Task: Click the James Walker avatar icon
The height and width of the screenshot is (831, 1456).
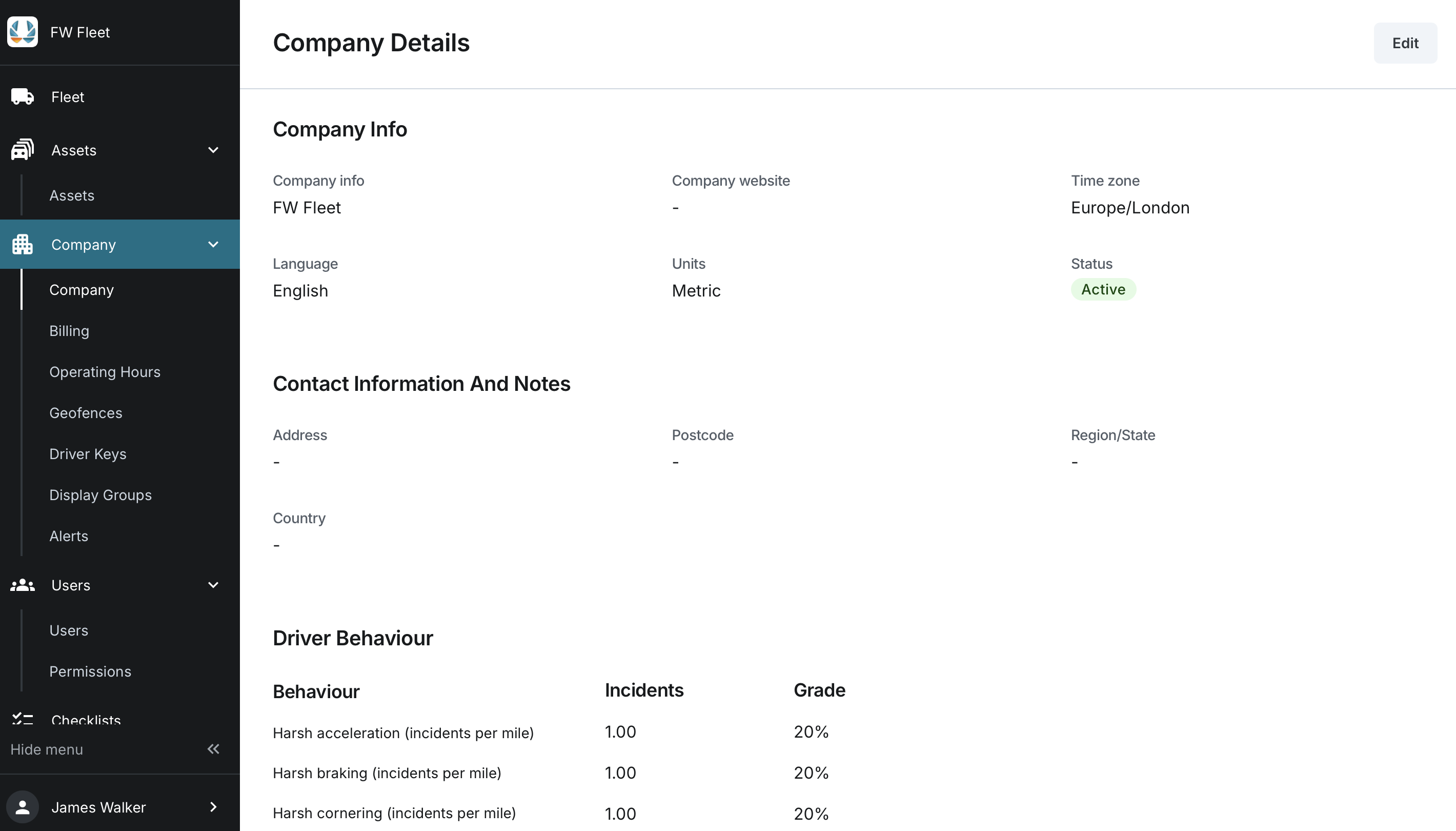Action: click(x=22, y=806)
